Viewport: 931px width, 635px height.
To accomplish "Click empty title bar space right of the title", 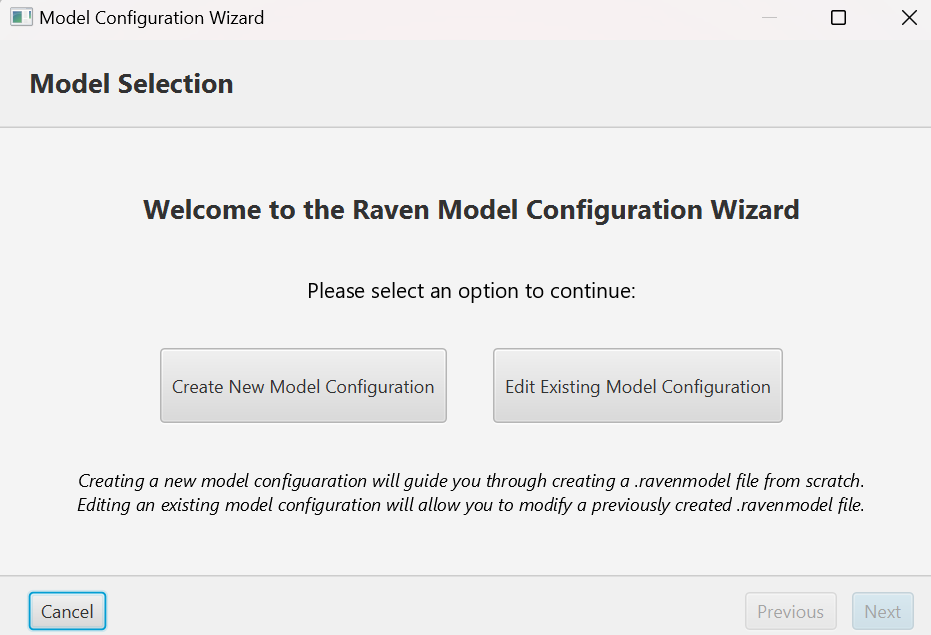I will tap(500, 18).
